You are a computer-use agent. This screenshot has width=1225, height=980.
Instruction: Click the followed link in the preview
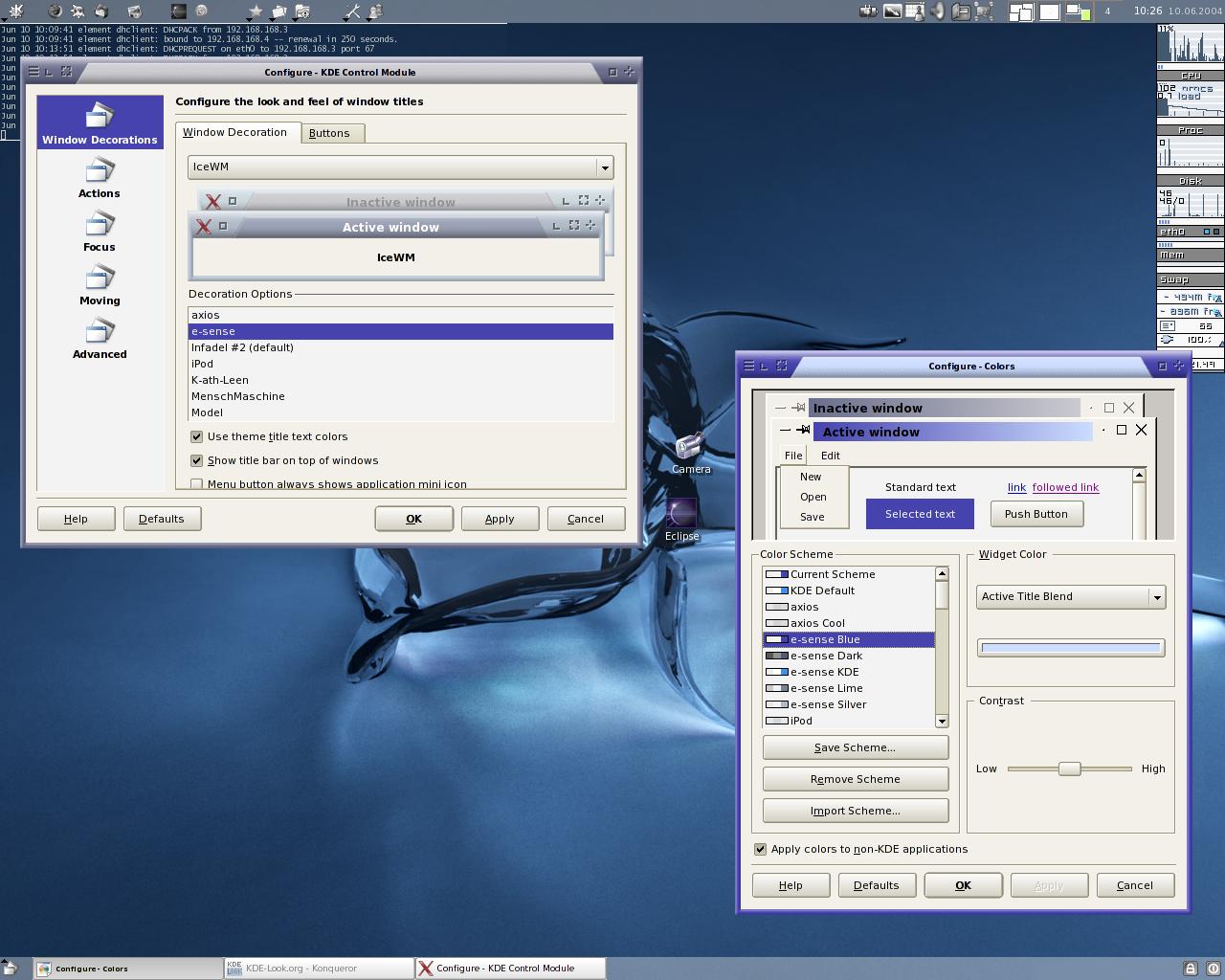coord(1065,487)
